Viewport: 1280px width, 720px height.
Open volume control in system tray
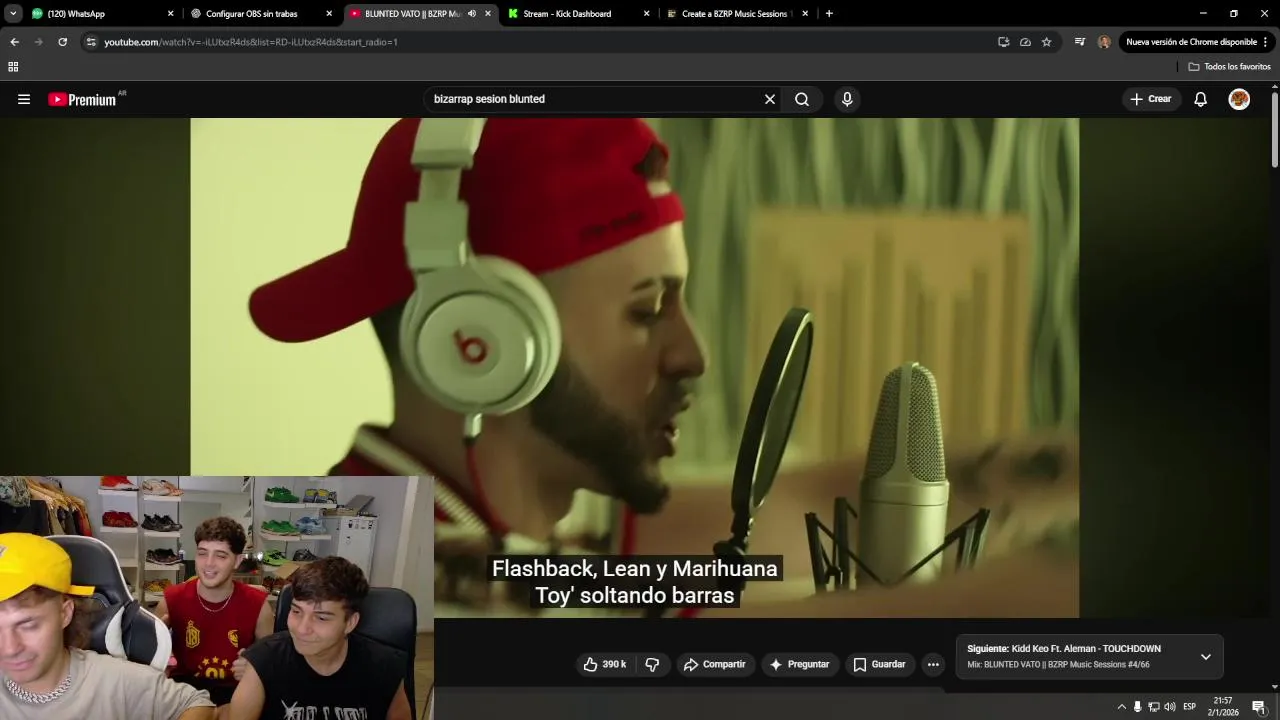point(1170,707)
